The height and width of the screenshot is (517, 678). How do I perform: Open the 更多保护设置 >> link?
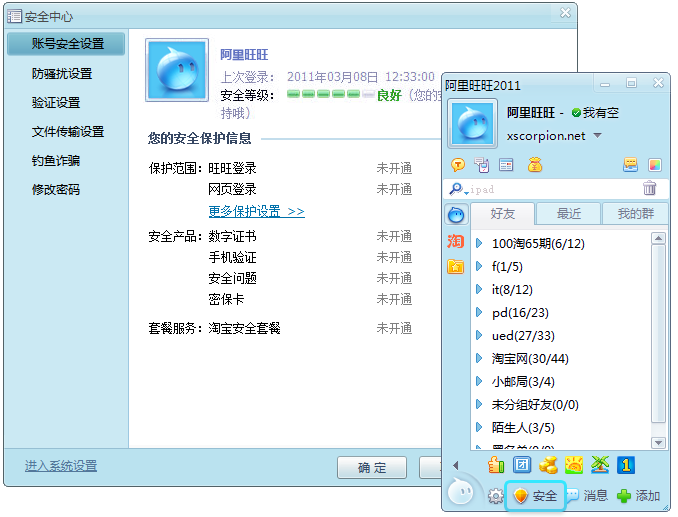pyautogui.click(x=256, y=211)
